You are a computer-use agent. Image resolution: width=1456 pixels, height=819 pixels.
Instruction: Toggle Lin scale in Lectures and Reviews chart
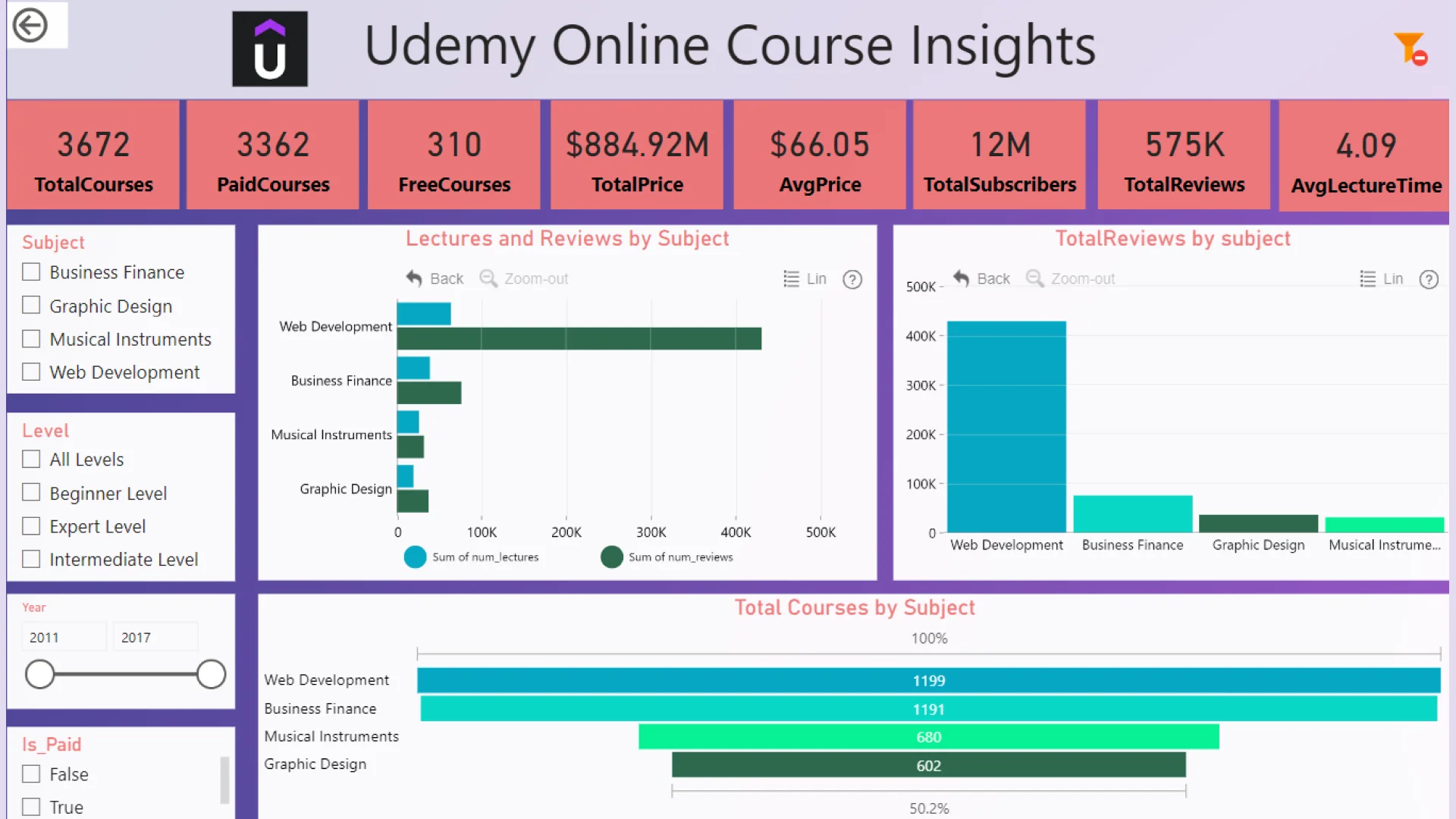805,279
